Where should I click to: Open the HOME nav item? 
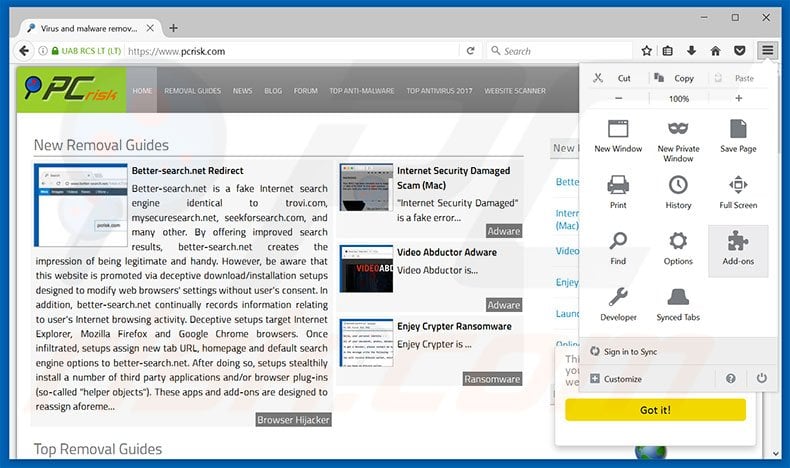(142, 91)
